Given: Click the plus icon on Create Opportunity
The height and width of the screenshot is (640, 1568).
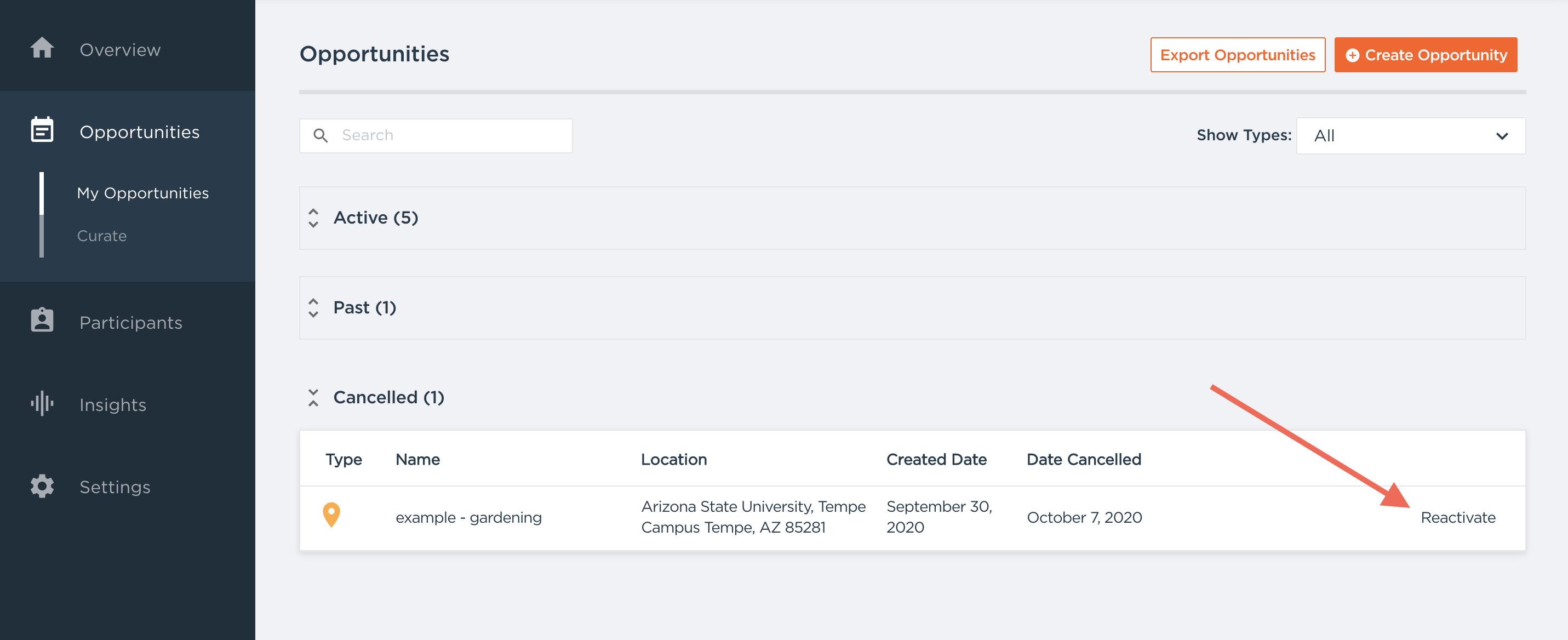Looking at the screenshot, I should (x=1353, y=55).
